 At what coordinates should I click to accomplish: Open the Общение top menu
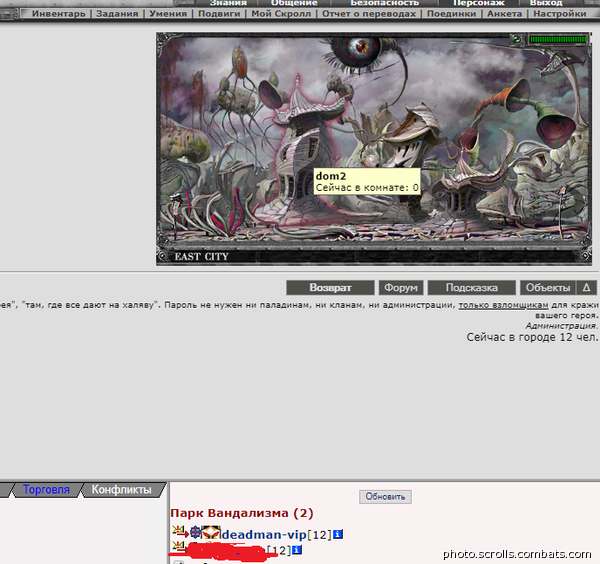click(294, 3)
